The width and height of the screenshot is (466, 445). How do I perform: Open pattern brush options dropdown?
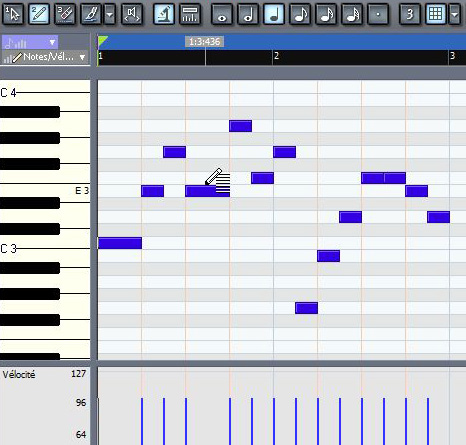point(110,14)
